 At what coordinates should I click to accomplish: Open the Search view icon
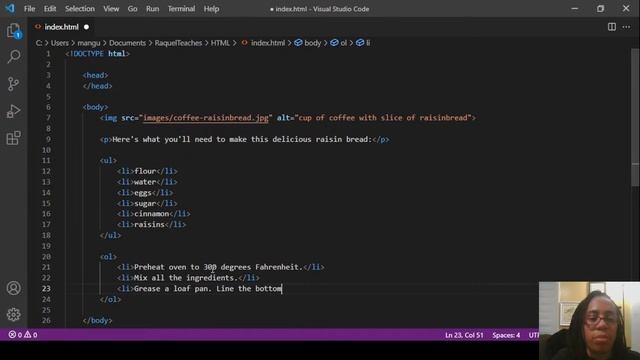pyautogui.click(x=13, y=57)
